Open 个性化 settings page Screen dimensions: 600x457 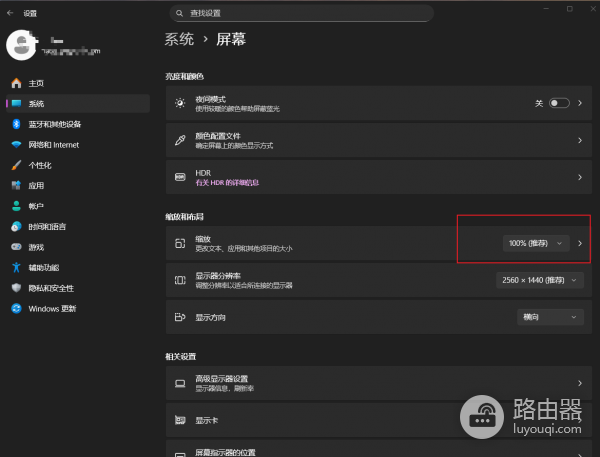point(78,165)
